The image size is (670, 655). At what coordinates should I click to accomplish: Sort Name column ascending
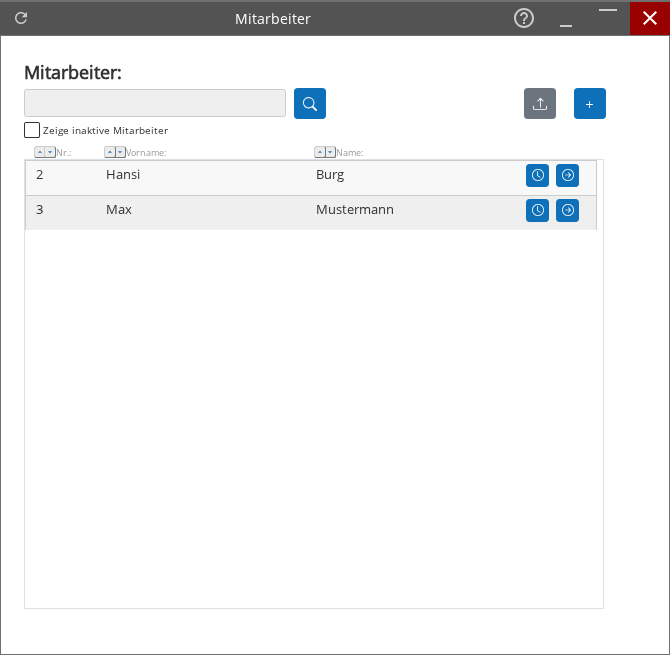coord(319,152)
